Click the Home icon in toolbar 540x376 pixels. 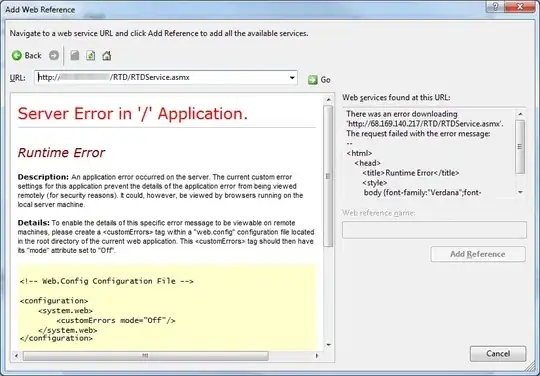point(107,55)
